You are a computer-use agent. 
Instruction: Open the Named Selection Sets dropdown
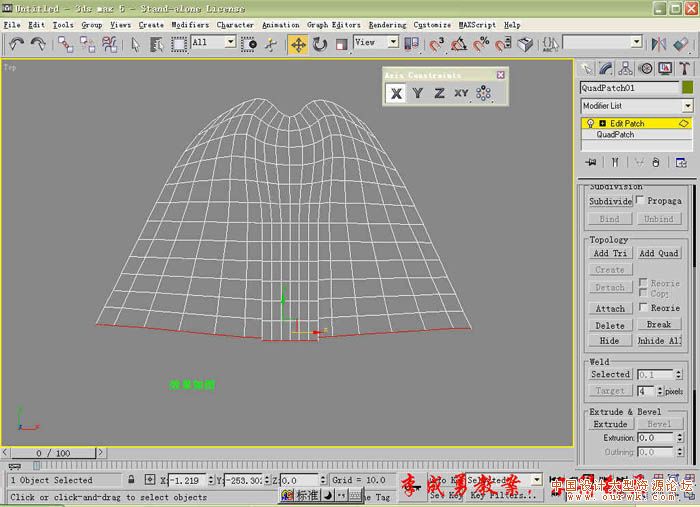(637, 42)
